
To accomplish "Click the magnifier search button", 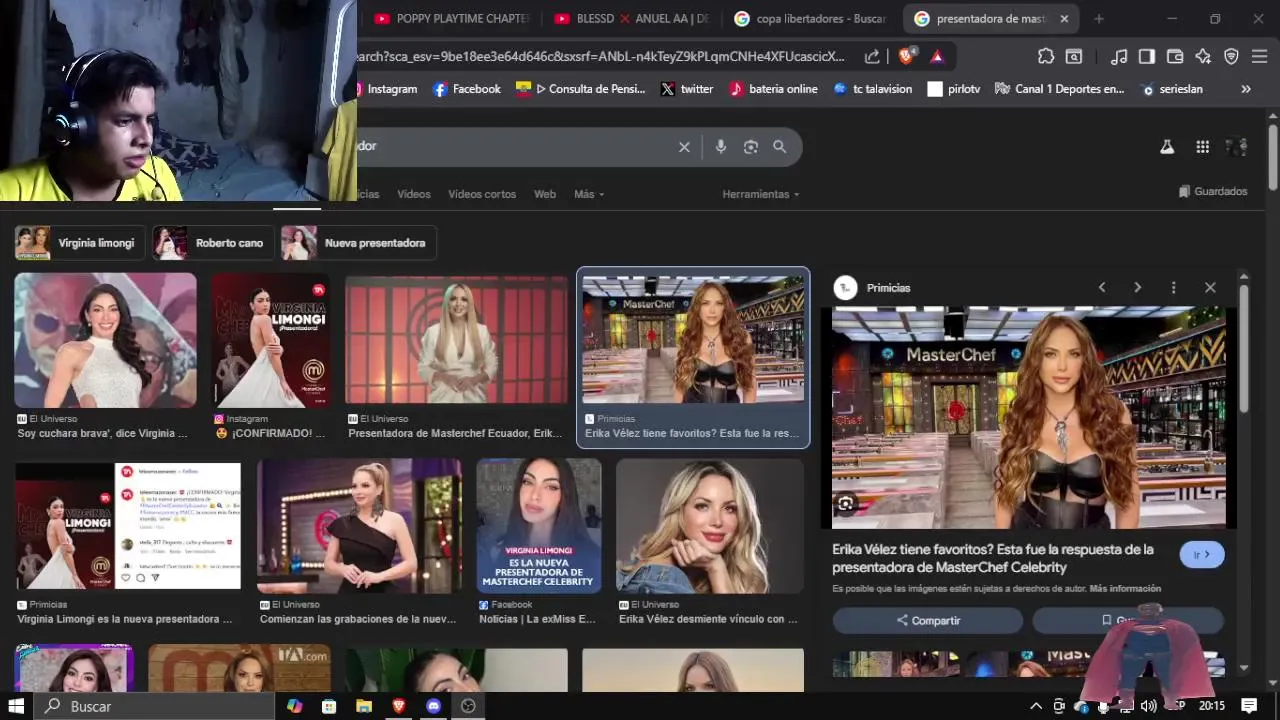I will click(780, 147).
